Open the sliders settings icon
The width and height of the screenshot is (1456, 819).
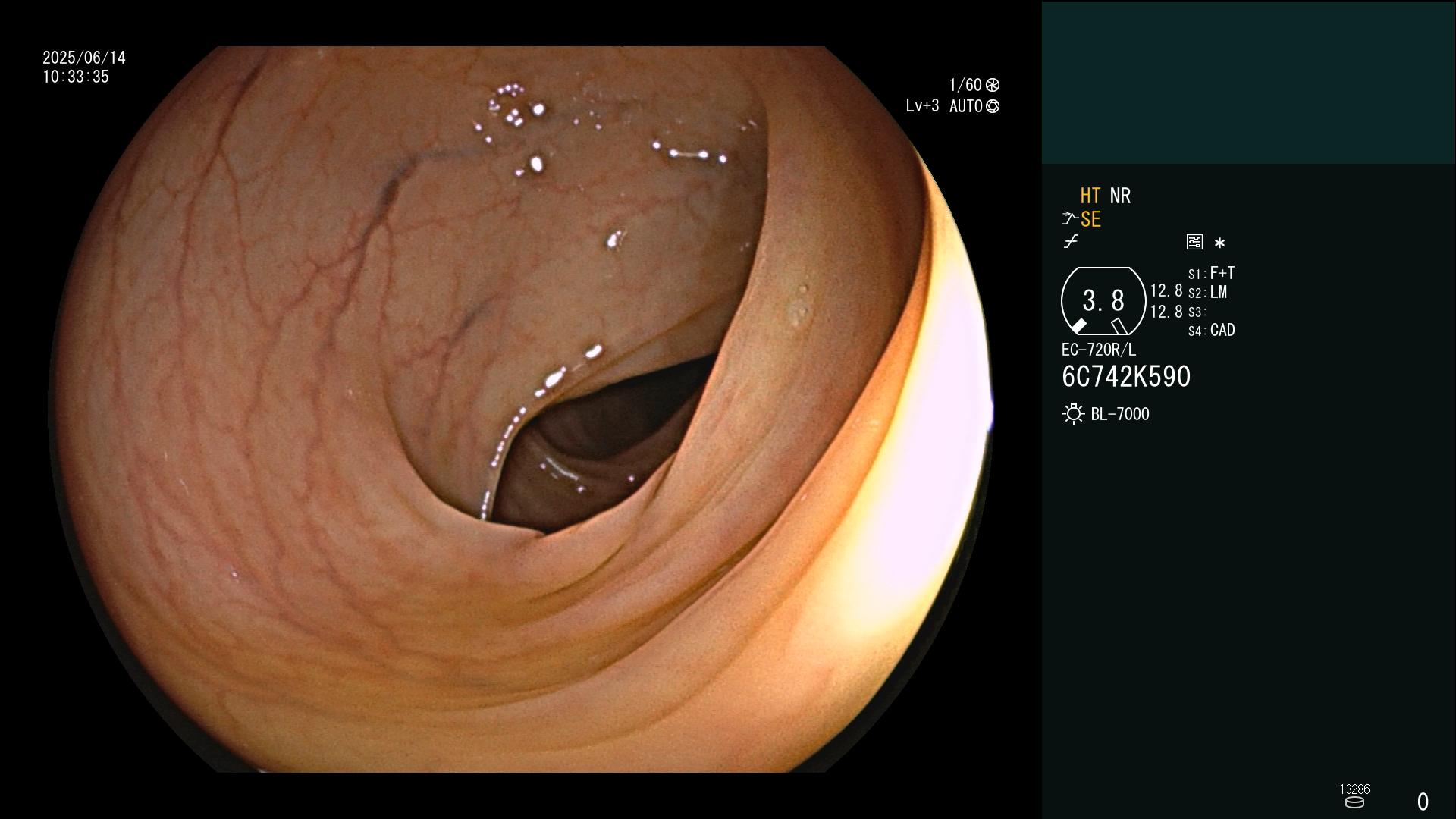click(1194, 242)
